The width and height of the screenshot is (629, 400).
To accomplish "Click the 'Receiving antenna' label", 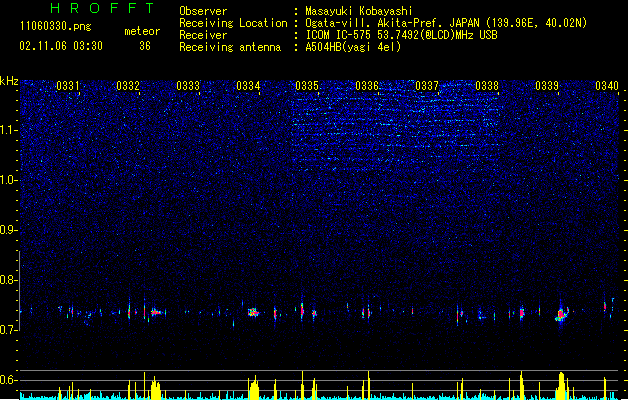I will click(x=230, y=47).
